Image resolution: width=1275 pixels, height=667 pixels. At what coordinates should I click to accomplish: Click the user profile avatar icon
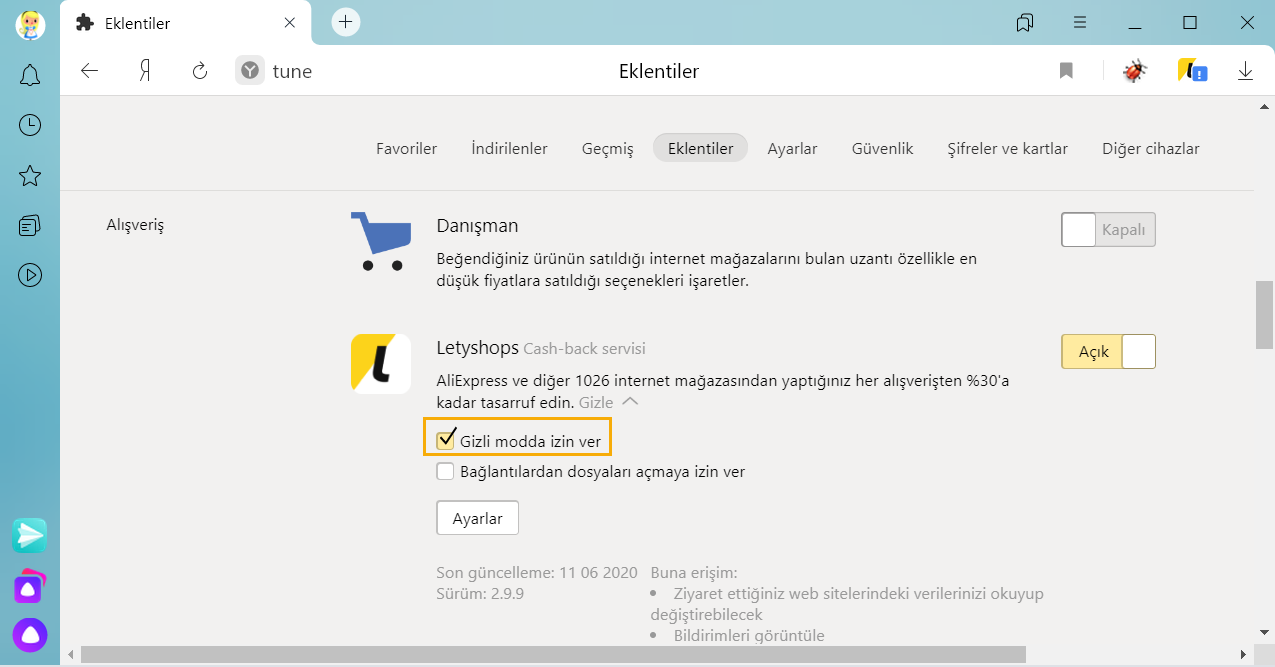[30, 23]
